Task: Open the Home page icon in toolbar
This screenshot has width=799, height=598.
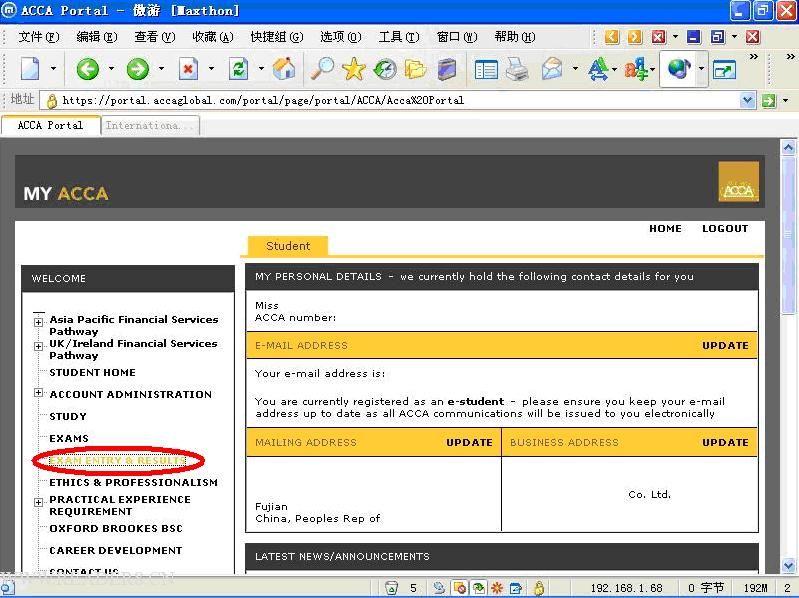Action: tap(284, 68)
